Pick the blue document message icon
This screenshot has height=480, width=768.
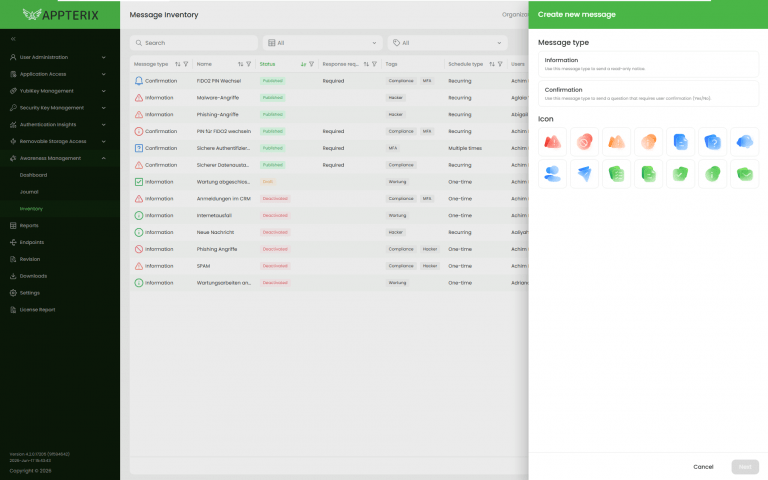click(x=680, y=142)
